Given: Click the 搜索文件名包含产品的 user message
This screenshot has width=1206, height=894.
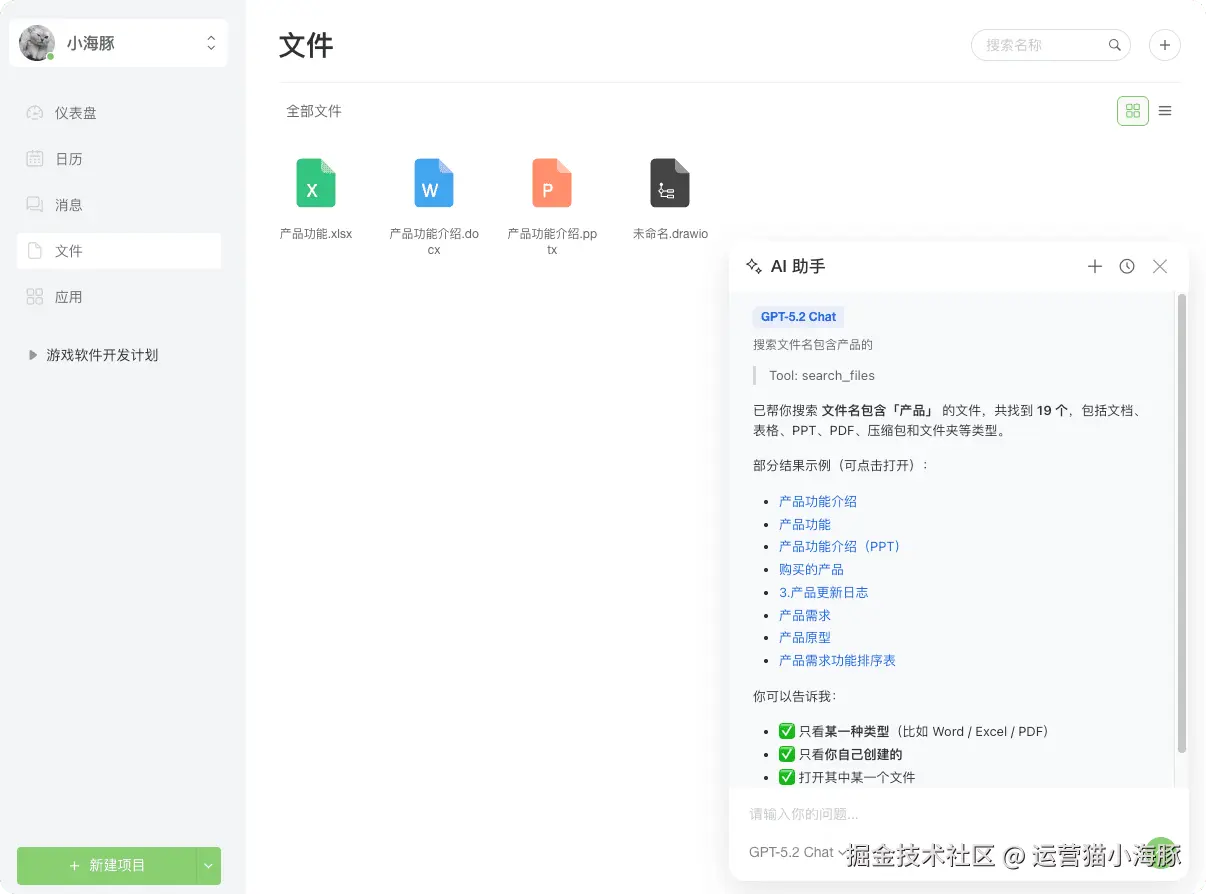Looking at the screenshot, I should click(x=813, y=345).
